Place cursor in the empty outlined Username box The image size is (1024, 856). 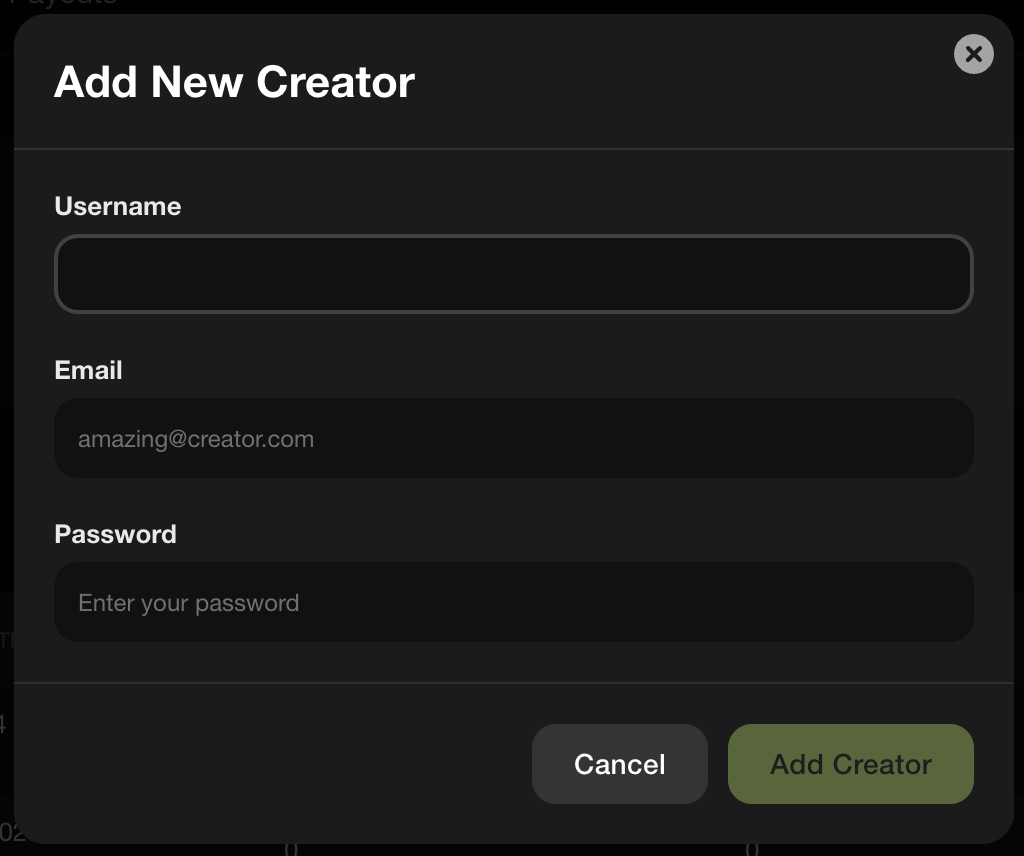point(514,274)
